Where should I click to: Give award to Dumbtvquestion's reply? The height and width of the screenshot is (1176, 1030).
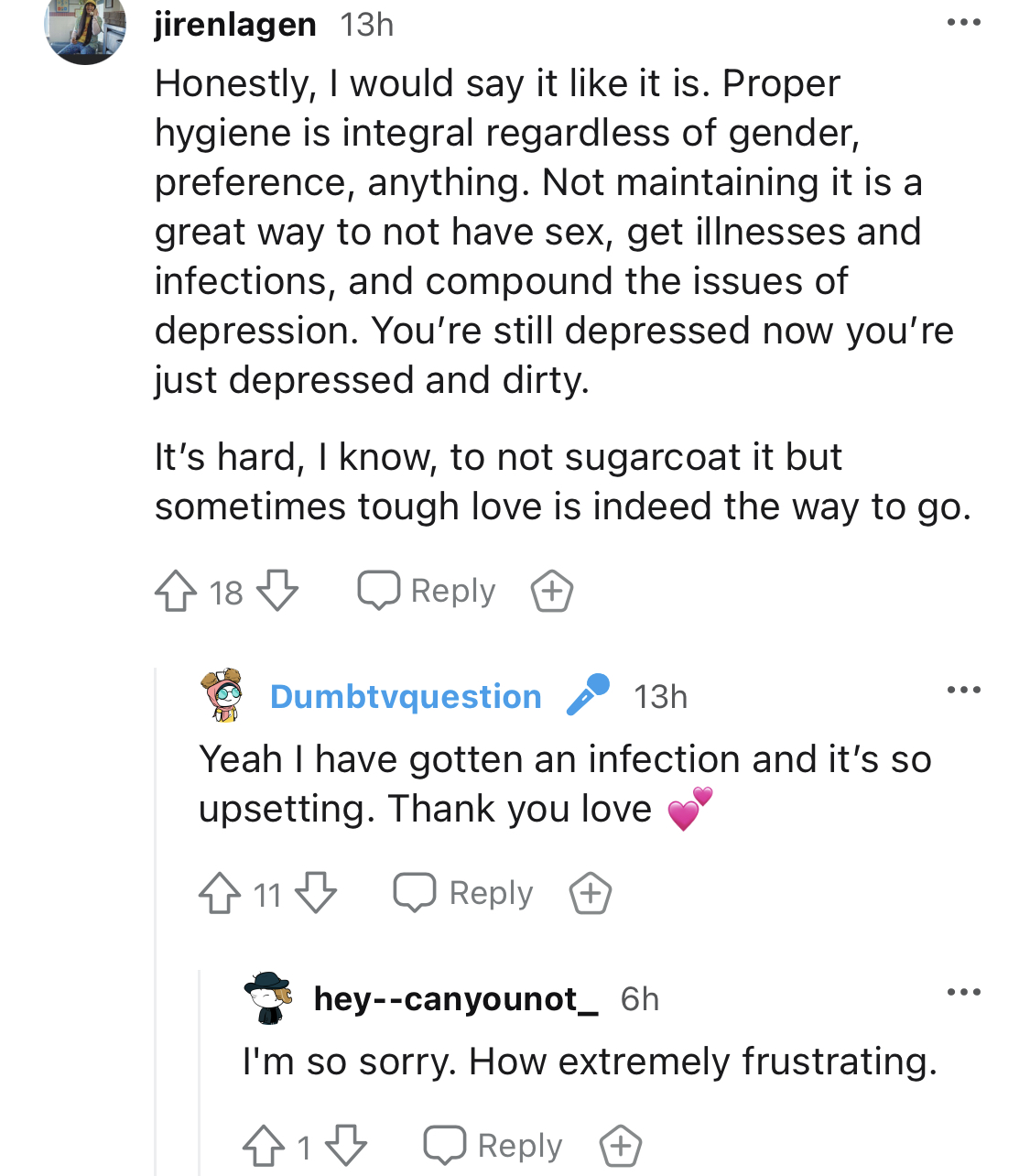pos(591,893)
